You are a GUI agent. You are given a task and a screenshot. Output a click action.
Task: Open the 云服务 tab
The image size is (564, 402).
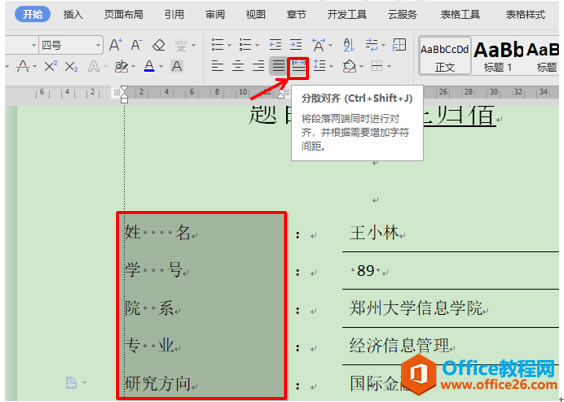point(402,14)
